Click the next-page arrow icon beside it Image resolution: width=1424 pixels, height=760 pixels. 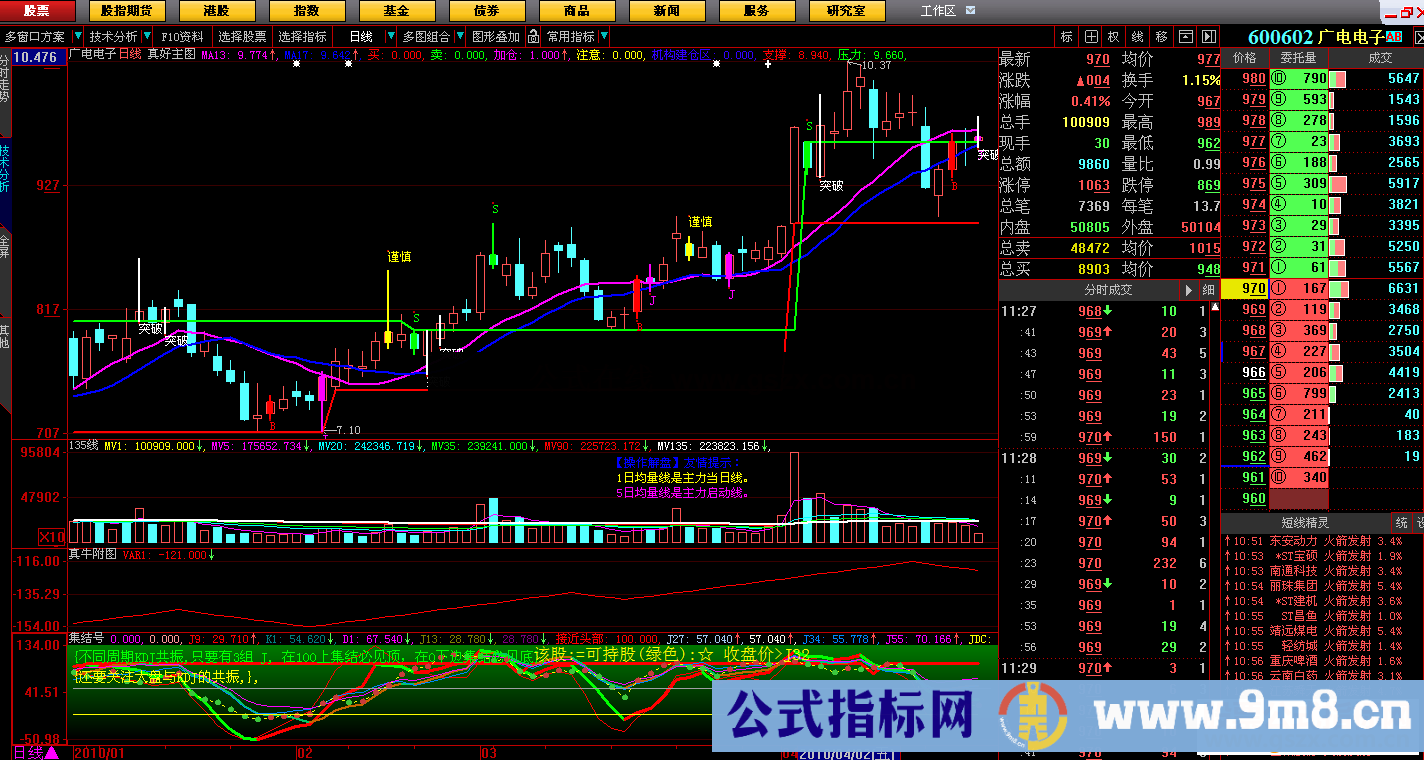(1209, 36)
